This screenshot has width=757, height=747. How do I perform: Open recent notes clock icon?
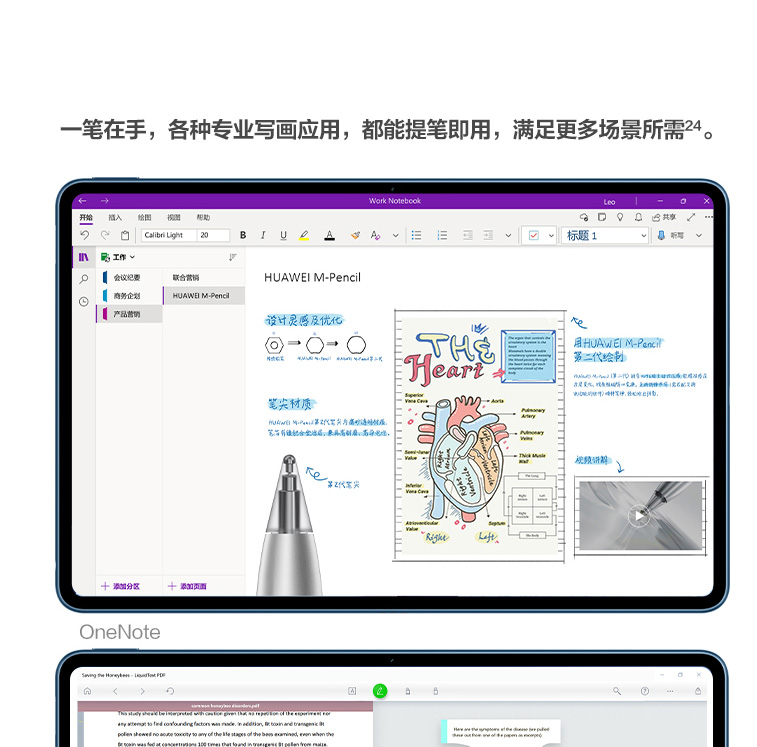pos(84,302)
